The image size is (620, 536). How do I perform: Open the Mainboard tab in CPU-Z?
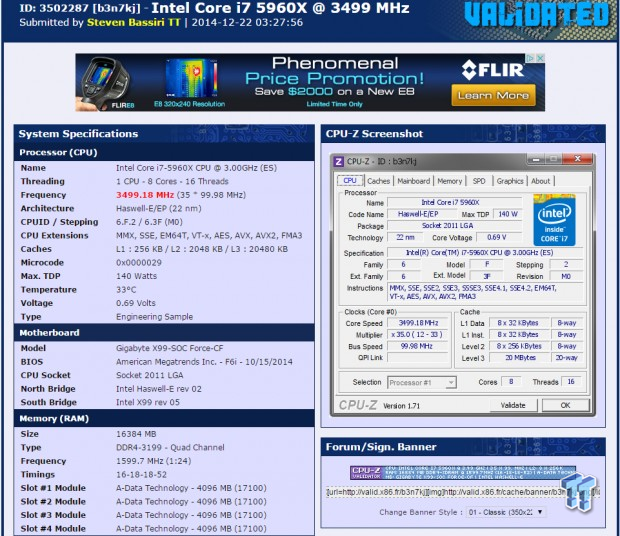(x=414, y=181)
